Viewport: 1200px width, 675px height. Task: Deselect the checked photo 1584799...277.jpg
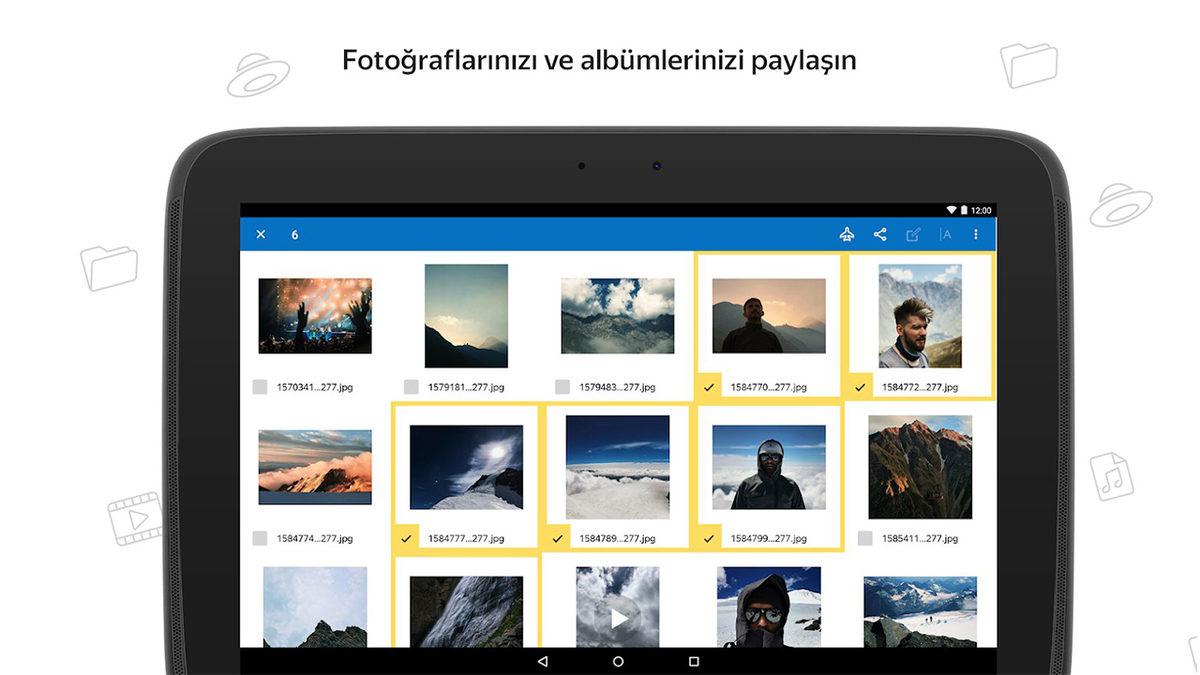[708, 536]
